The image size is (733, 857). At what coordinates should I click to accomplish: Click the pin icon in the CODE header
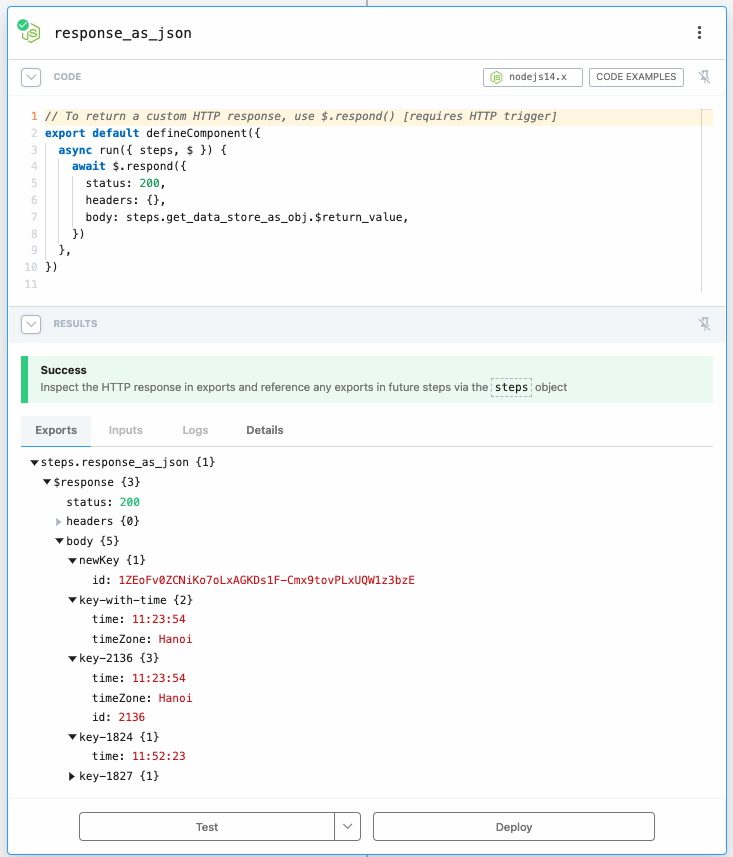(x=705, y=77)
